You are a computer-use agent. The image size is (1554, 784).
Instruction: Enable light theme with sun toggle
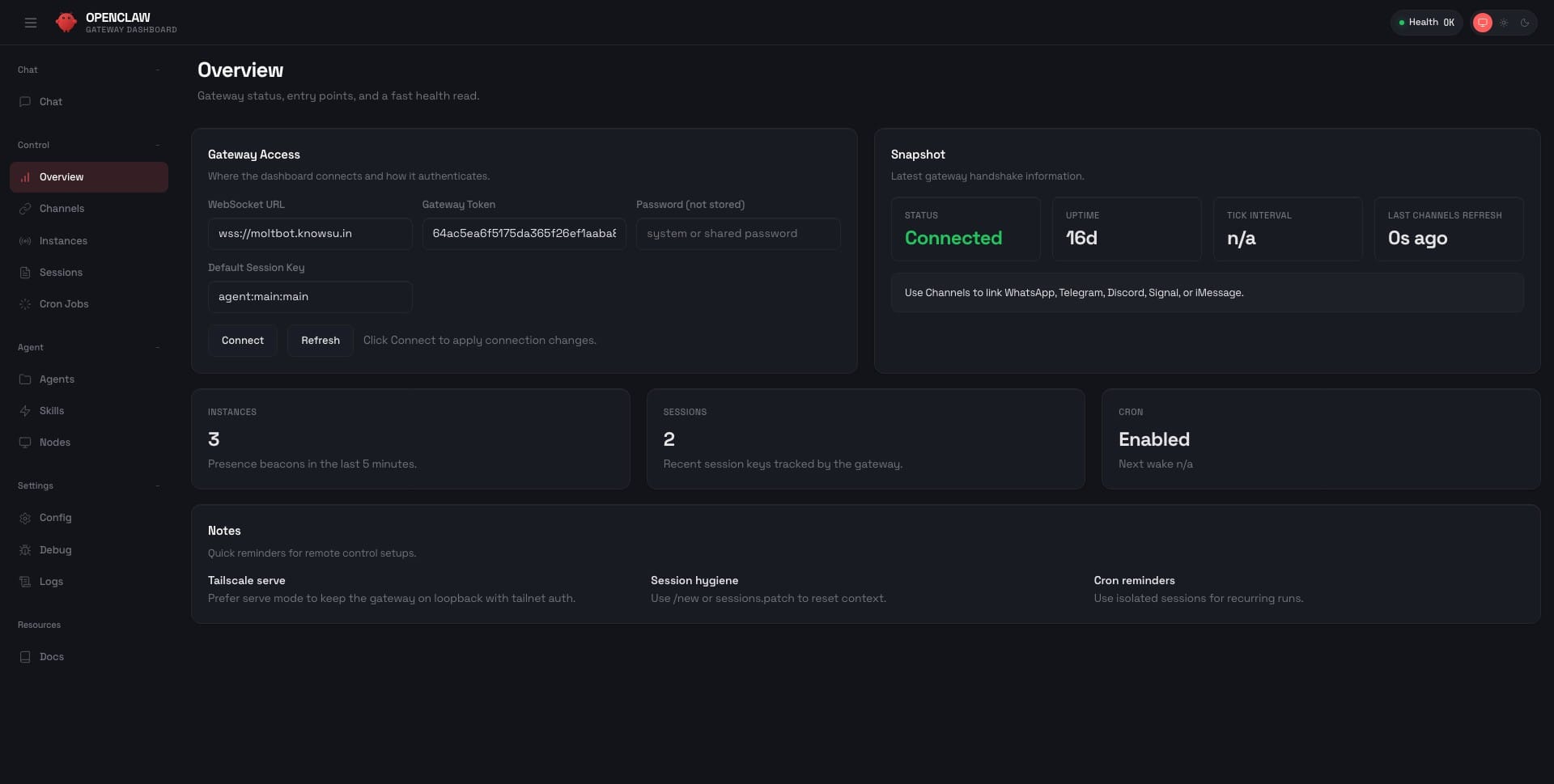click(1504, 23)
